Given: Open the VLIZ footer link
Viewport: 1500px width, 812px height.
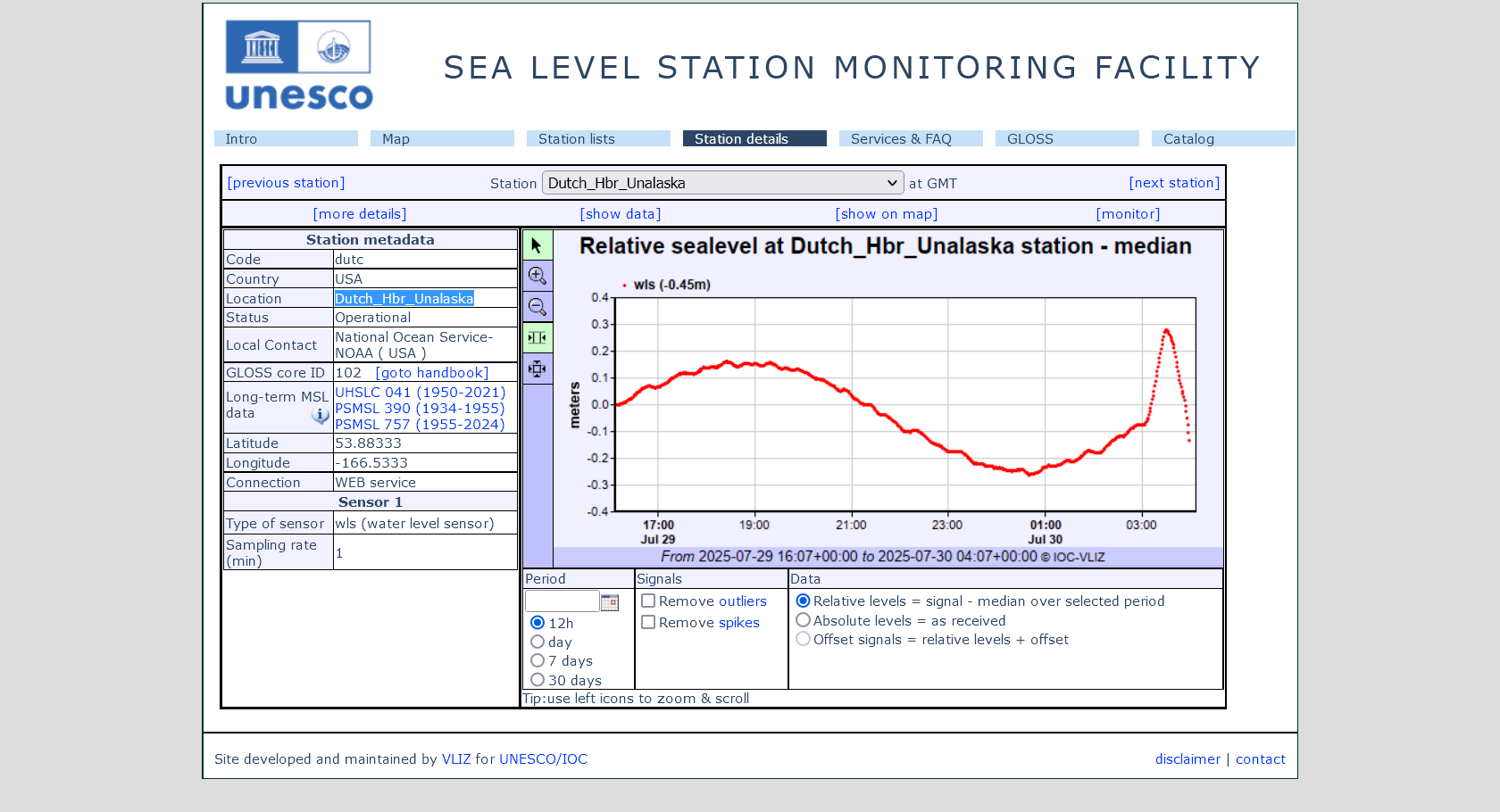Looking at the screenshot, I should 456,759.
